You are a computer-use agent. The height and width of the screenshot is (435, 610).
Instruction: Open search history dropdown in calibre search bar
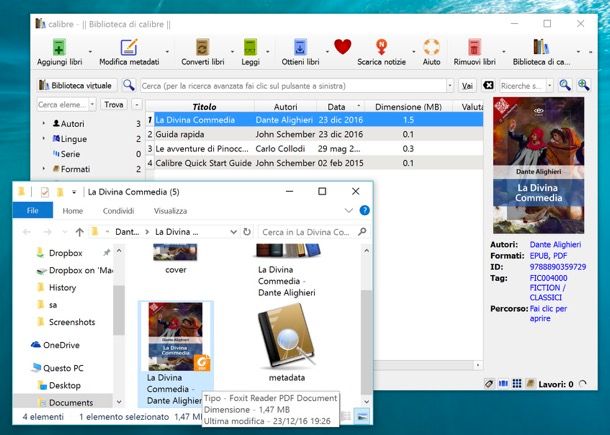(x=450, y=85)
